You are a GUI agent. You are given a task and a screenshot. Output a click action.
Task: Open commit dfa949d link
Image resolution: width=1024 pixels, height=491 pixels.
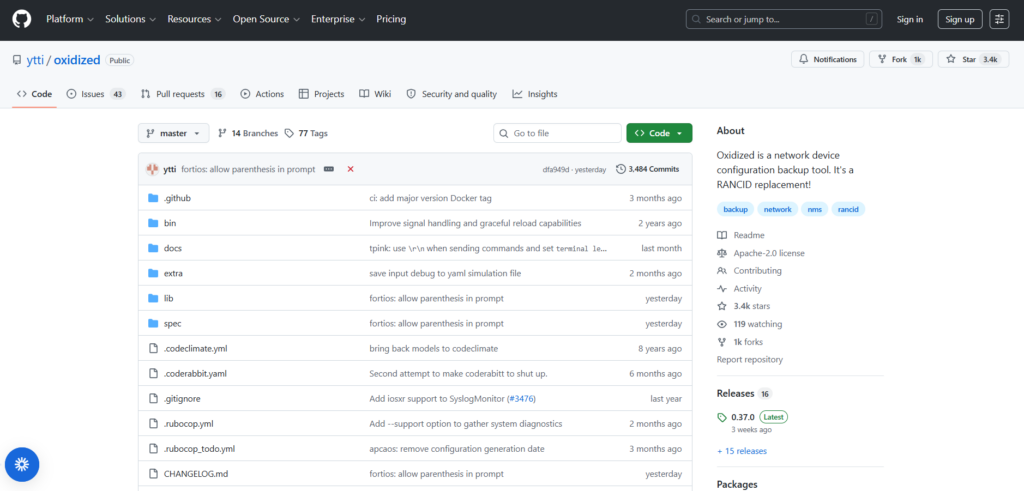coord(555,169)
